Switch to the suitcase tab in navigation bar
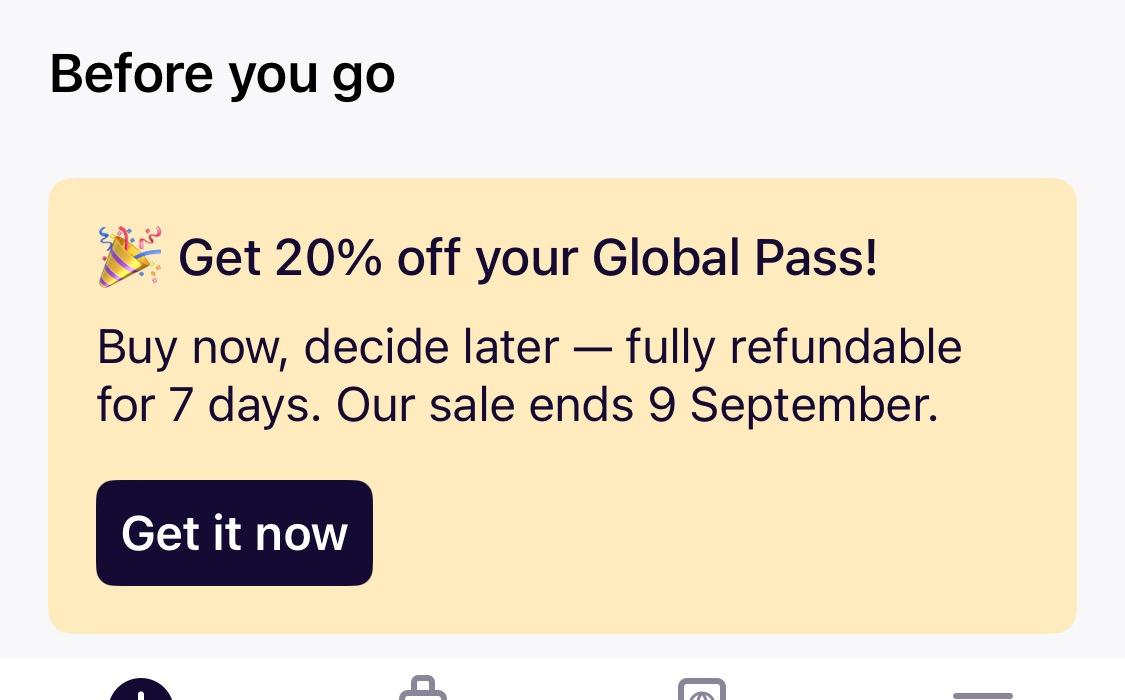The height and width of the screenshot is (700, 1125). pos(423,688)
